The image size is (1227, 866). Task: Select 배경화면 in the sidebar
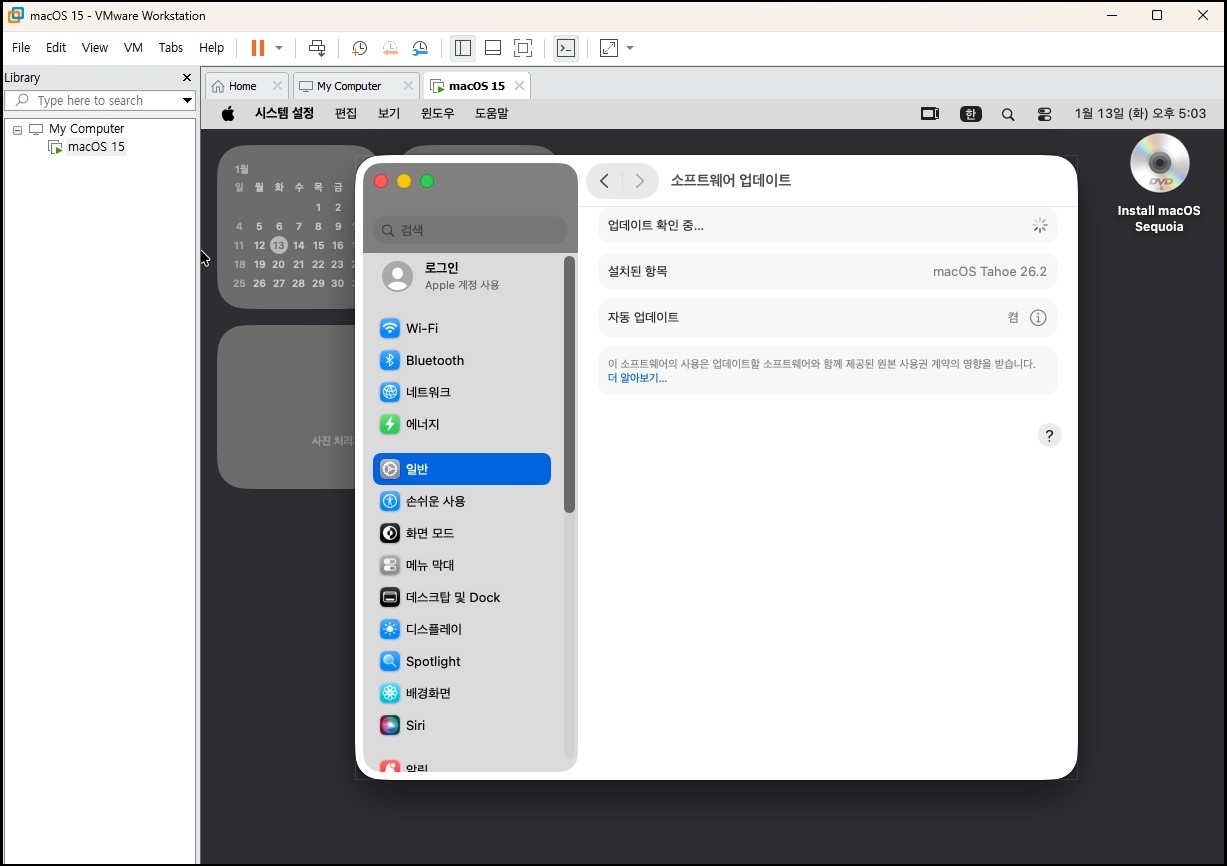[x=462, y=693]
